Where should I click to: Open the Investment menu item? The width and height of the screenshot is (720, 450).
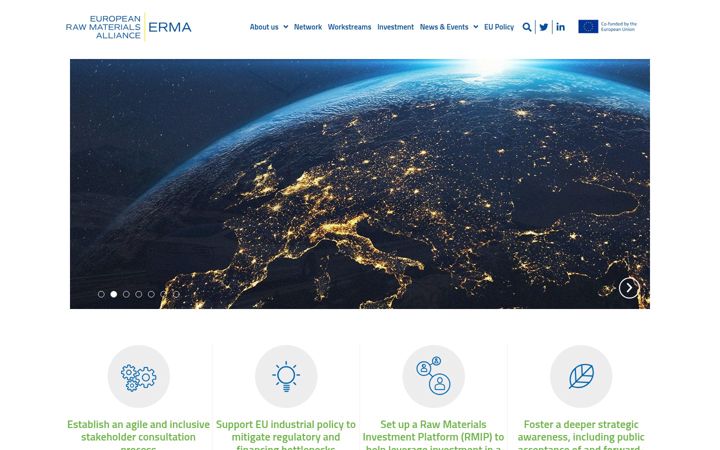(x=395, y=27)
